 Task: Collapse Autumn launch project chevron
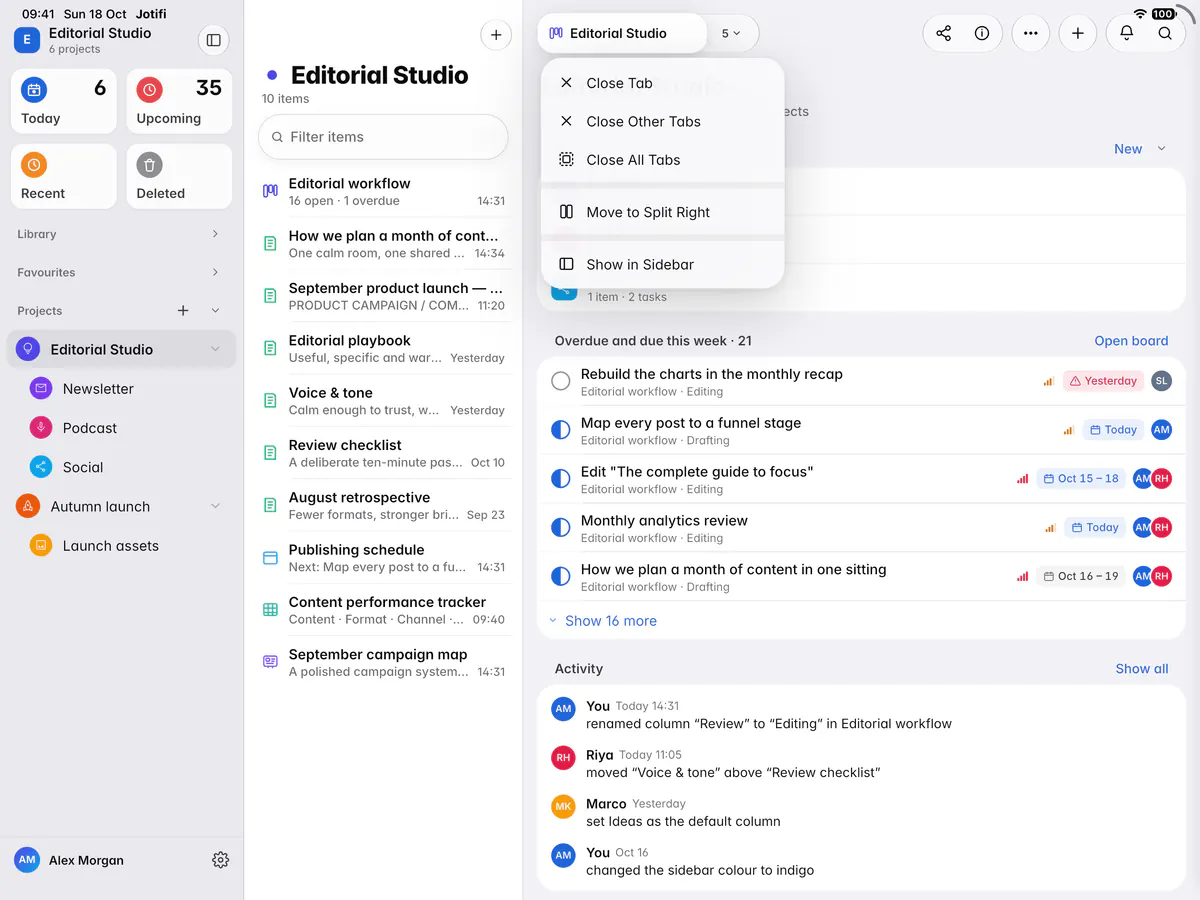click(215, 506)
